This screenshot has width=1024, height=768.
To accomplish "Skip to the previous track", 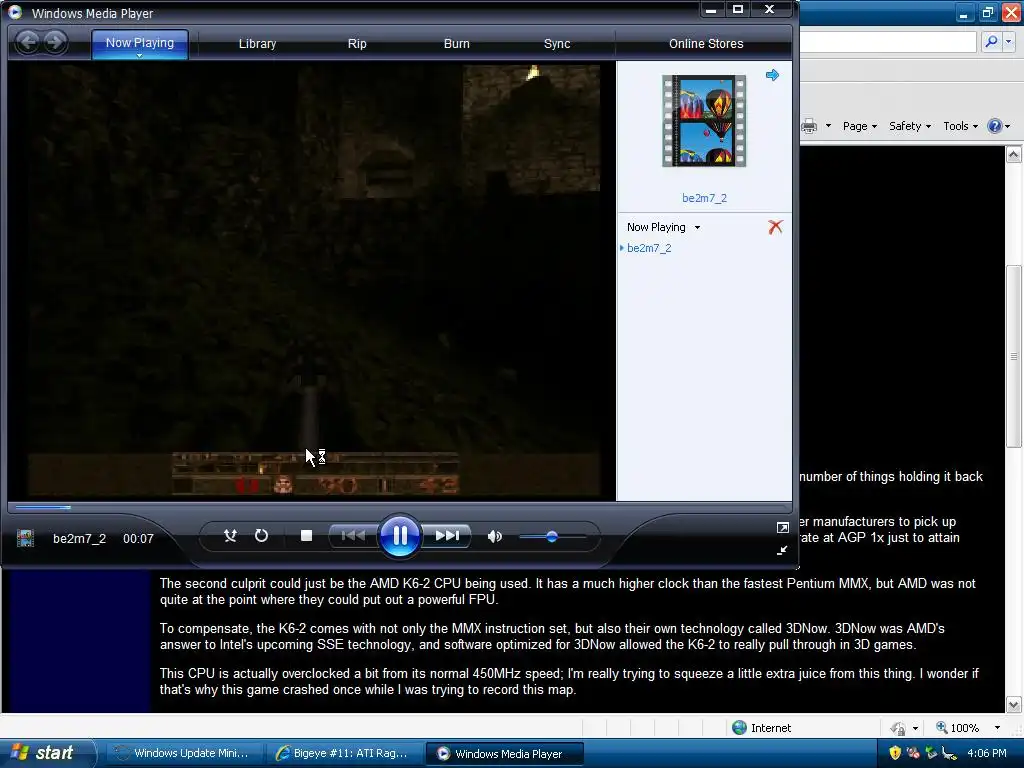I will (x=353, y=536).
